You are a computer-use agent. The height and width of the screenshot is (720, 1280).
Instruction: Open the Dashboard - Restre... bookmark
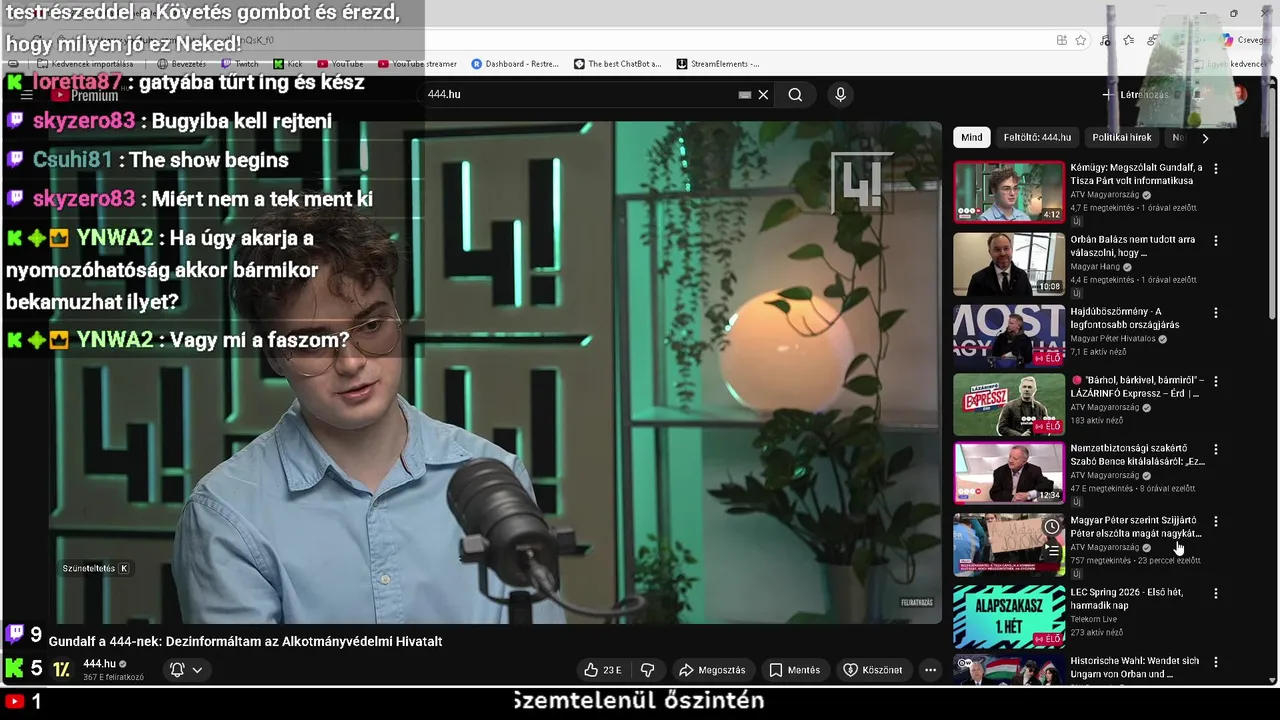tap(515, 64)
